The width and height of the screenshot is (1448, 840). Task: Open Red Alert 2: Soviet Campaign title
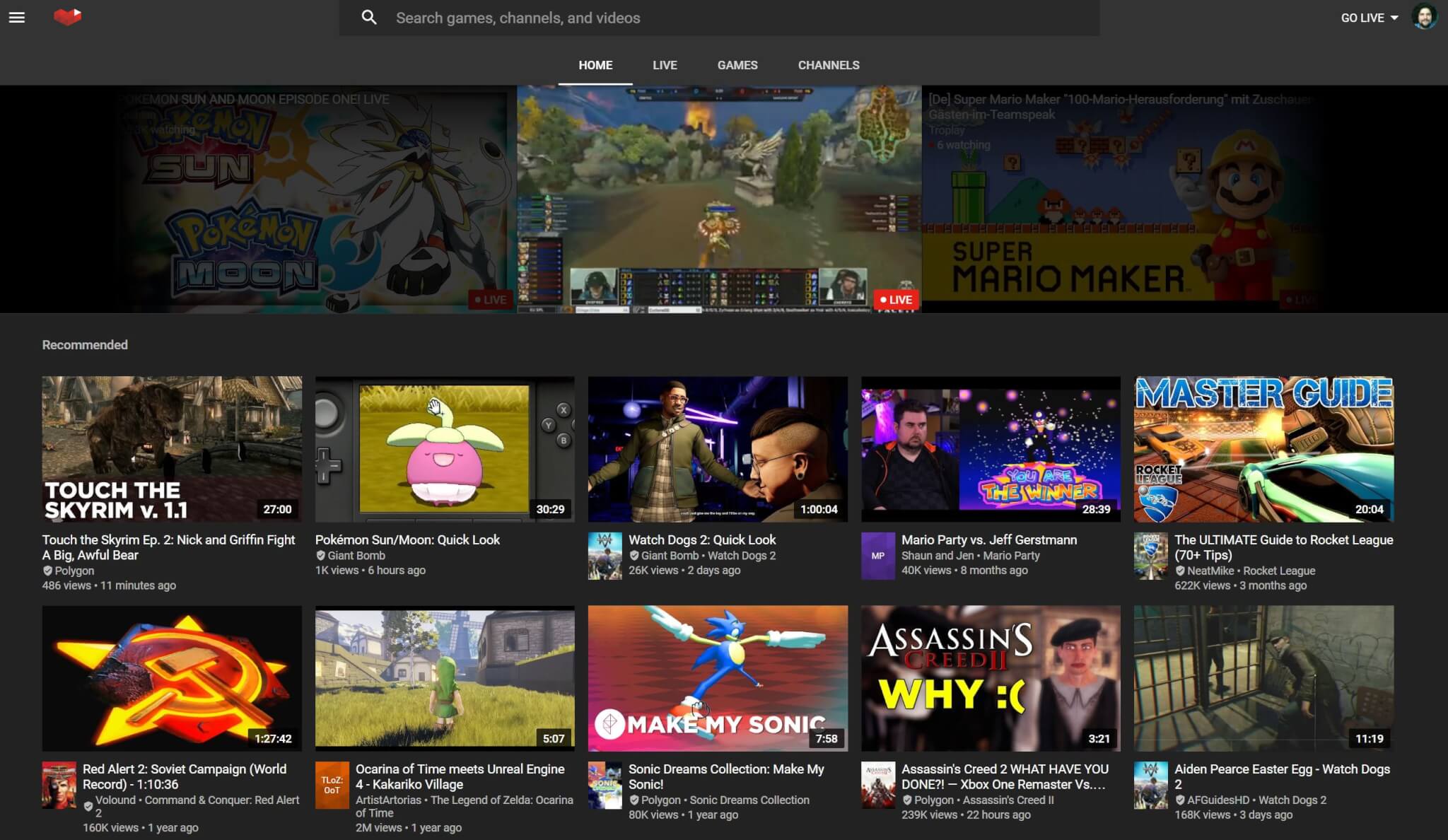(x=185, y=776)
